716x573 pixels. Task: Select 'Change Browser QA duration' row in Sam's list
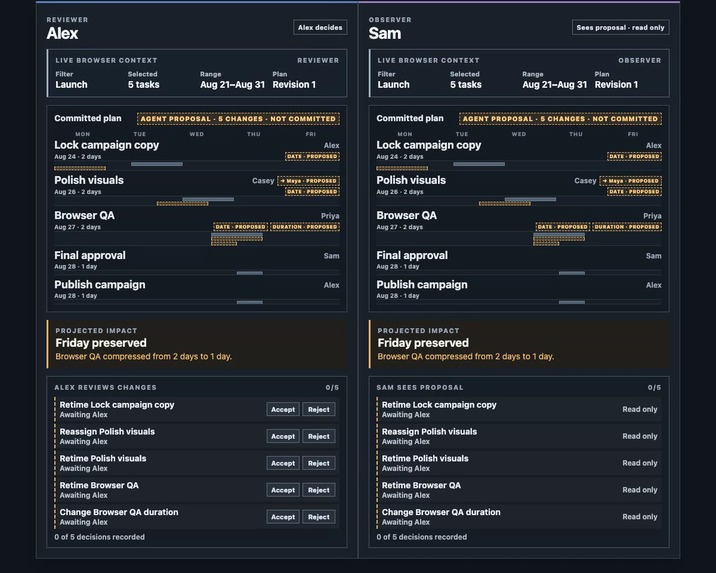[519, 517]
